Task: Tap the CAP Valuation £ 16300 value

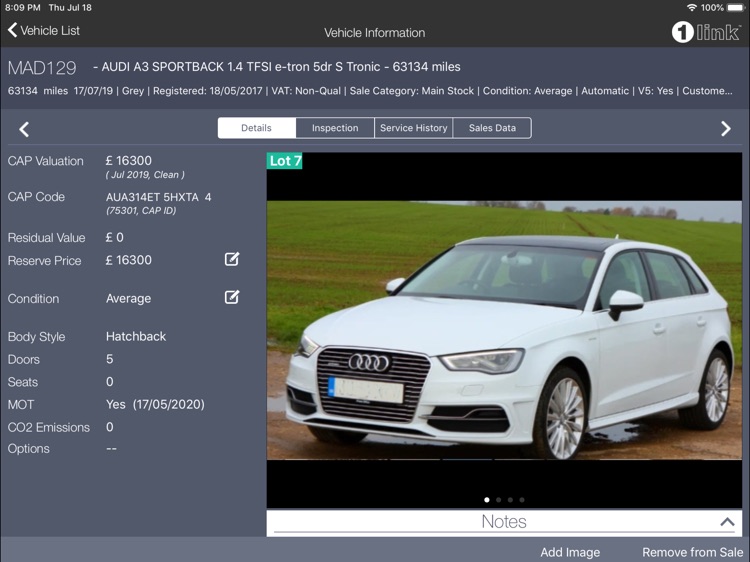Action: [x=129, y=161]
